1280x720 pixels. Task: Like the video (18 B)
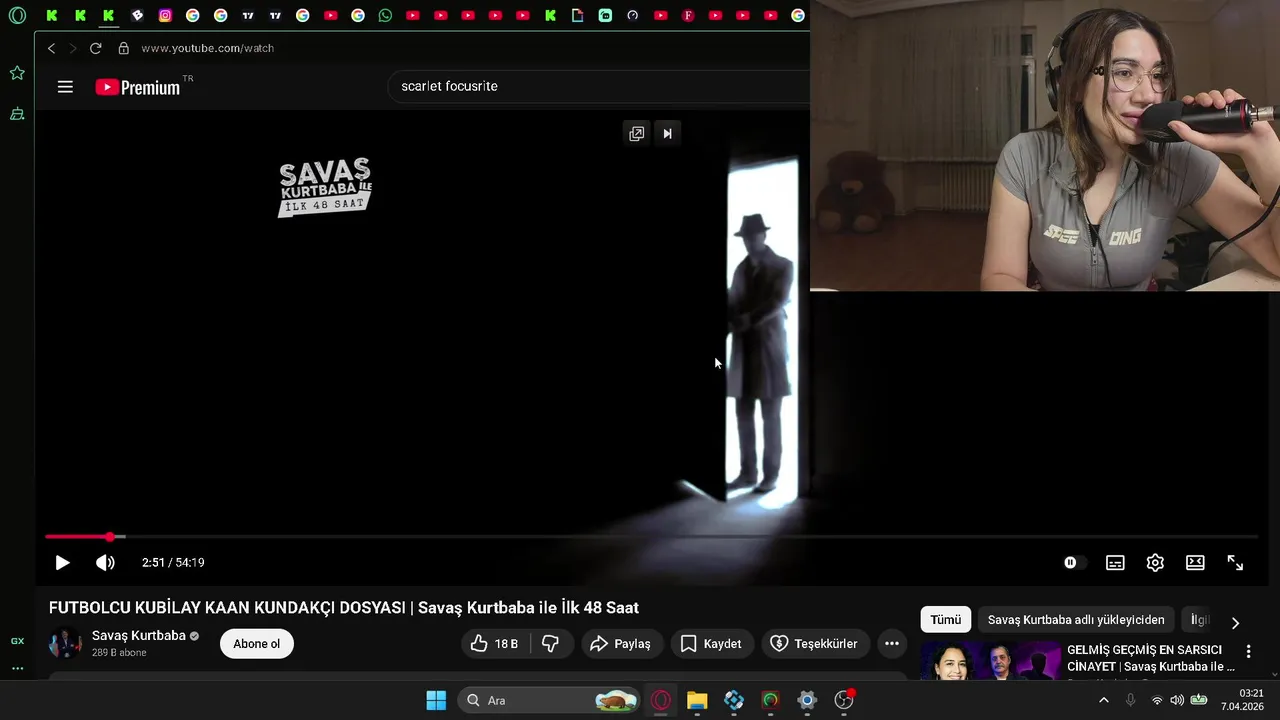tap(496, 644)
